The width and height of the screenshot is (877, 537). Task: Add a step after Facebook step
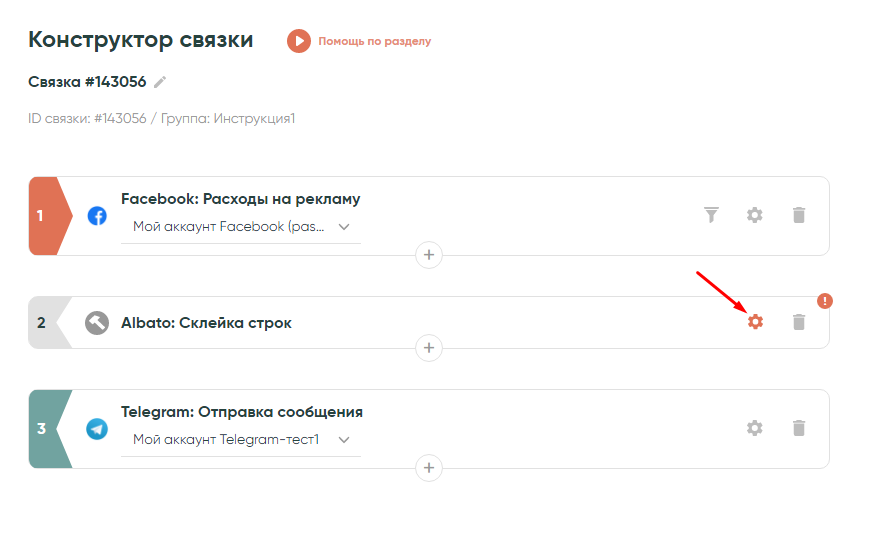point(429,255)
